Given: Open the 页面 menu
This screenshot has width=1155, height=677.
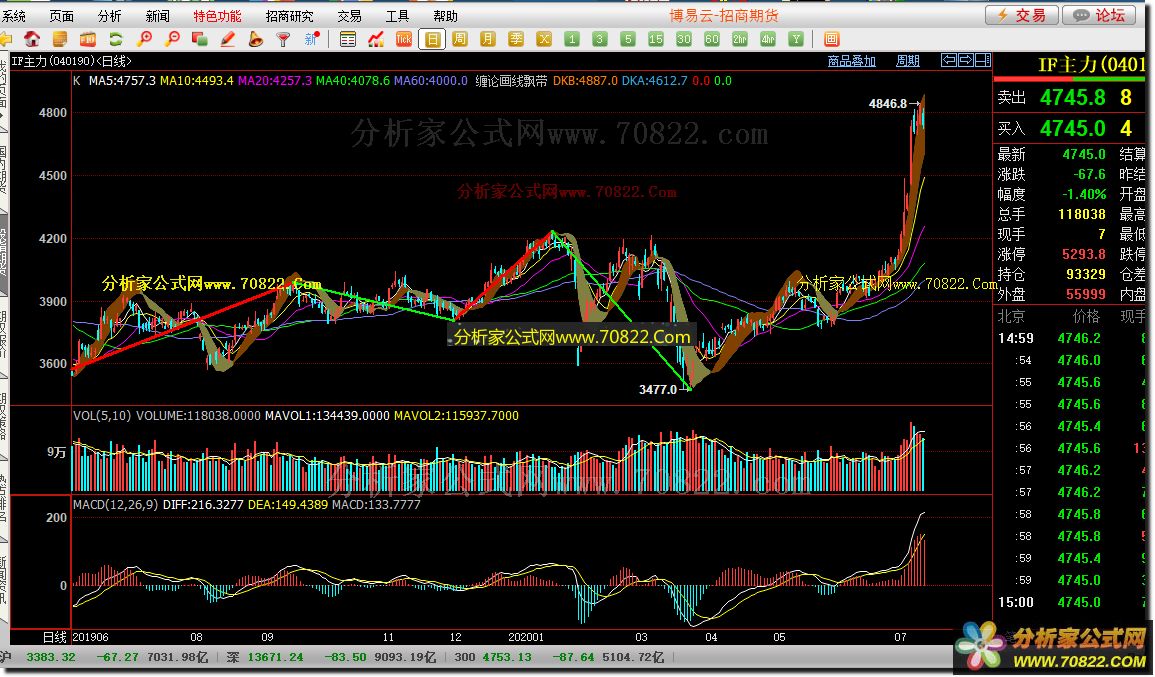Looking at the screenshot, I should coord(61,15).
